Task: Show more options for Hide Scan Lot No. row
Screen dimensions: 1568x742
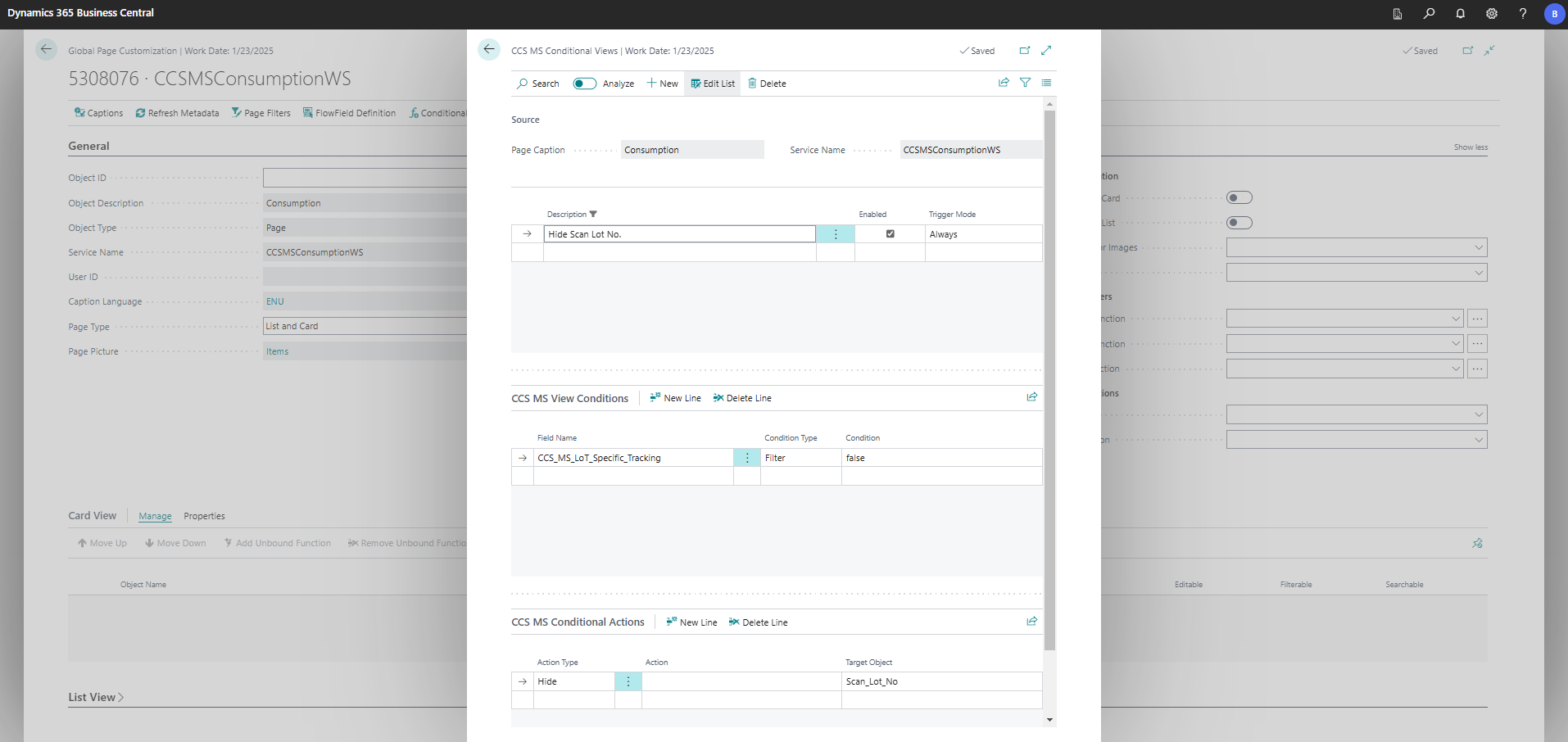Action: click(836, 234)
